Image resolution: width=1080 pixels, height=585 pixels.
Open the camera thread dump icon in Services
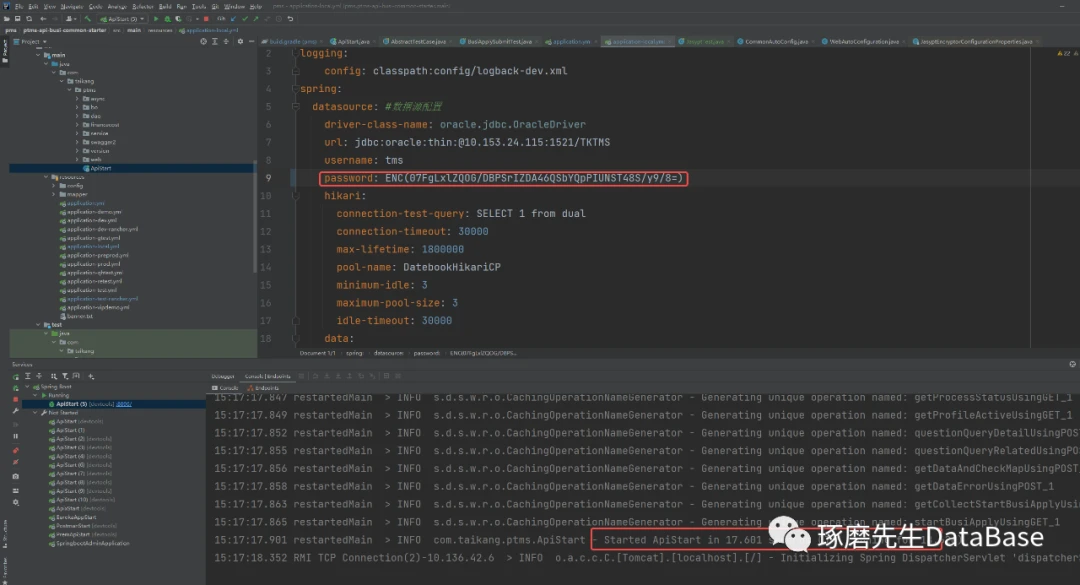pyautogui.click(x=16, y=476)
